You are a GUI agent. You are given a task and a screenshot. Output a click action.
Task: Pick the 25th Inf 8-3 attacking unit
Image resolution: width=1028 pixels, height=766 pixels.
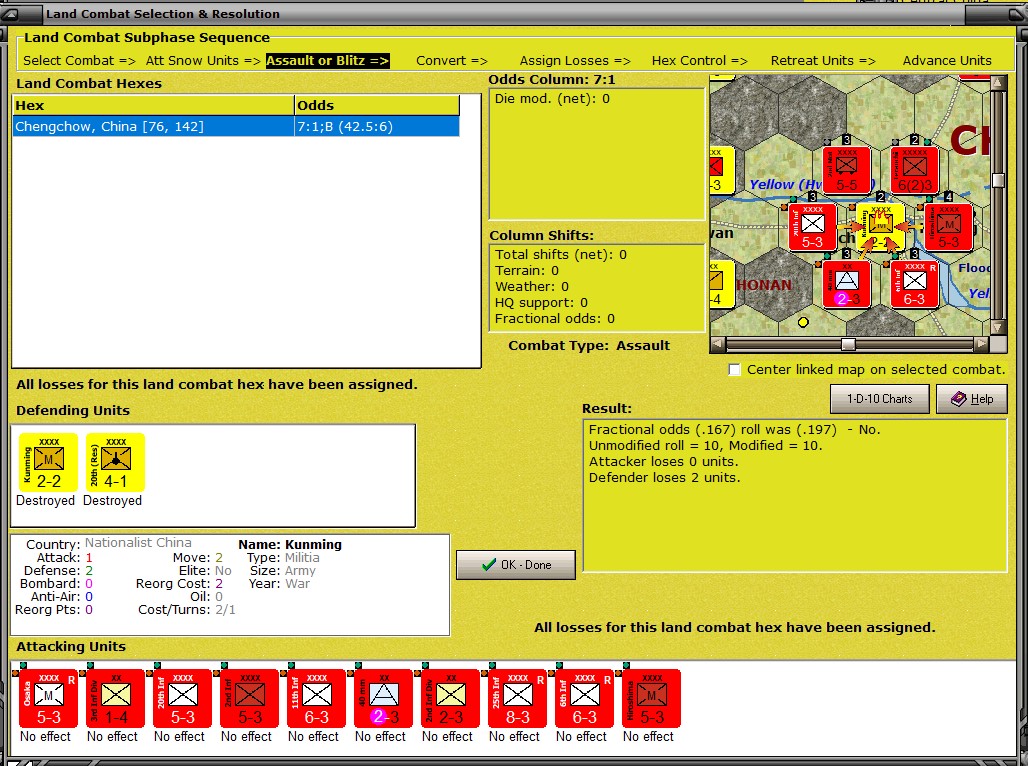click(517, 698)
